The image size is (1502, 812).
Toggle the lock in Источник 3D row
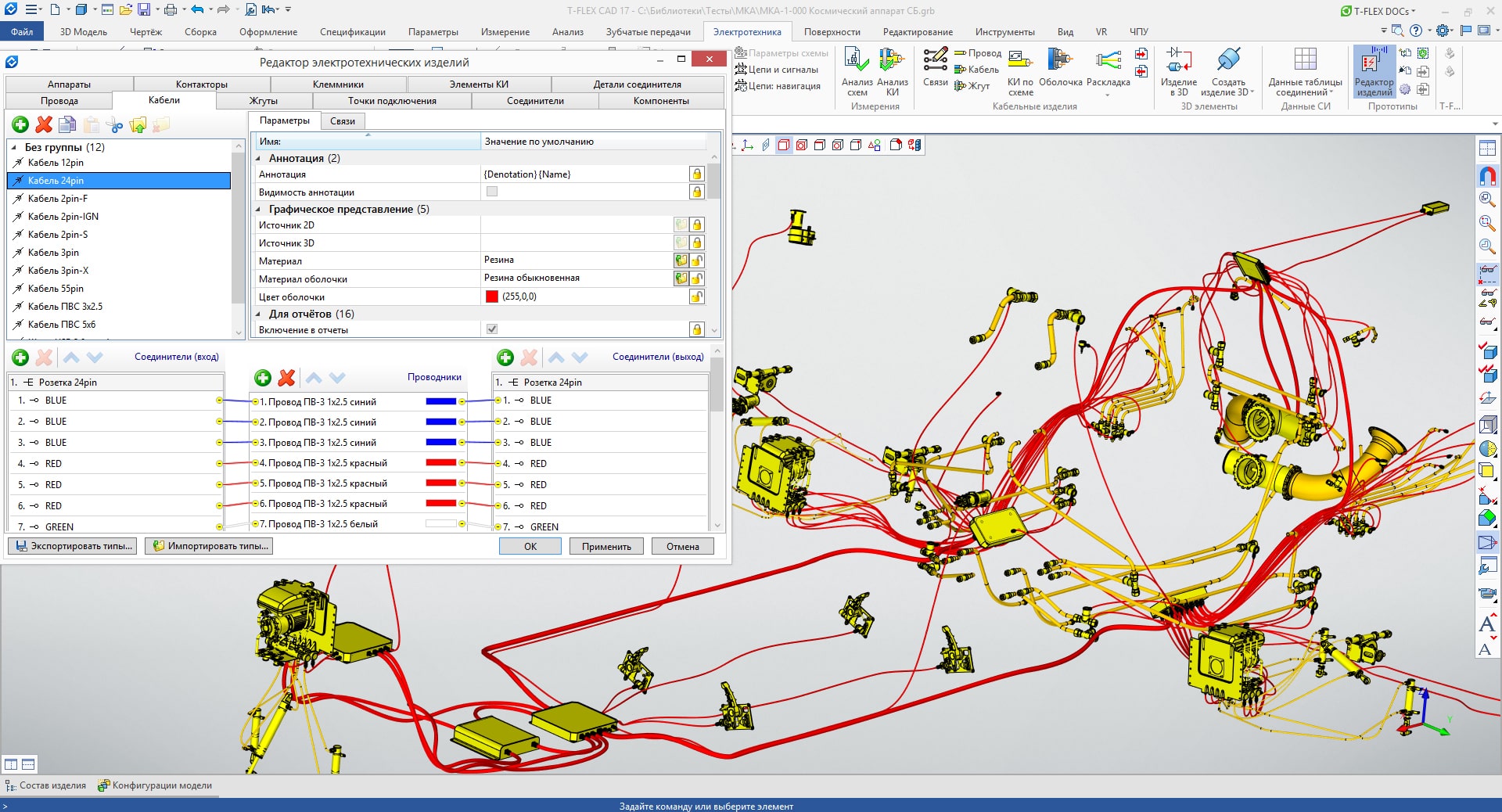click(x=697, y=243)
